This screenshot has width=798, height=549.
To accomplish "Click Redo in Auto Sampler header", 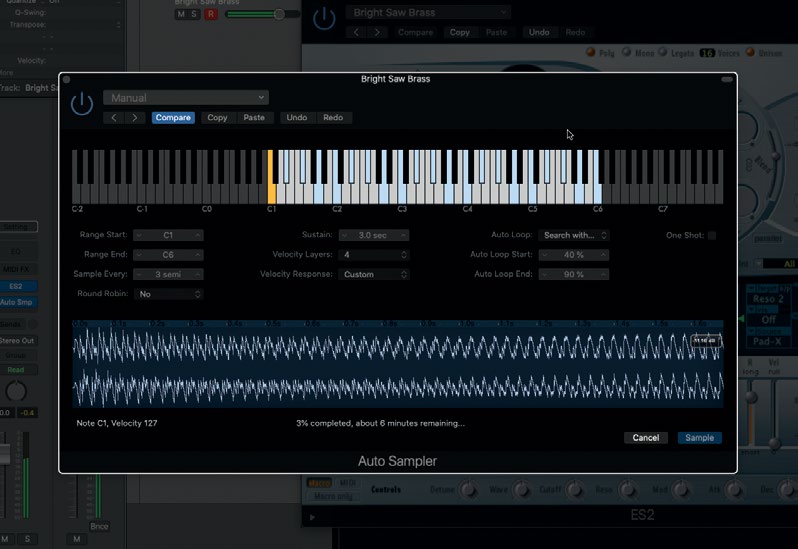I will tap(333, 118).
